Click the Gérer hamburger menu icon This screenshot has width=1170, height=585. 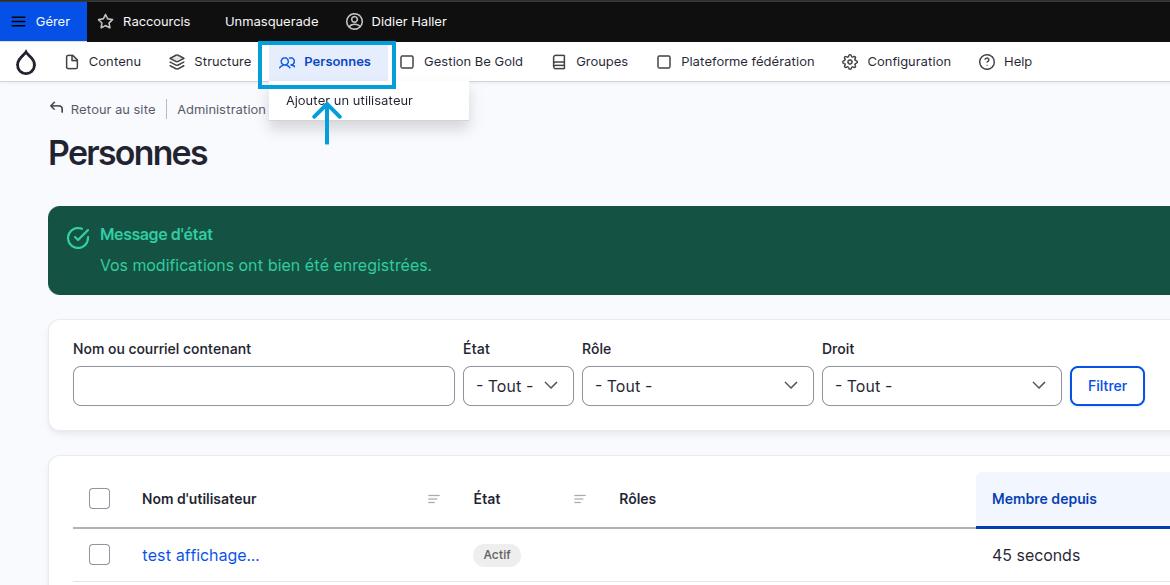pos(18,21)
